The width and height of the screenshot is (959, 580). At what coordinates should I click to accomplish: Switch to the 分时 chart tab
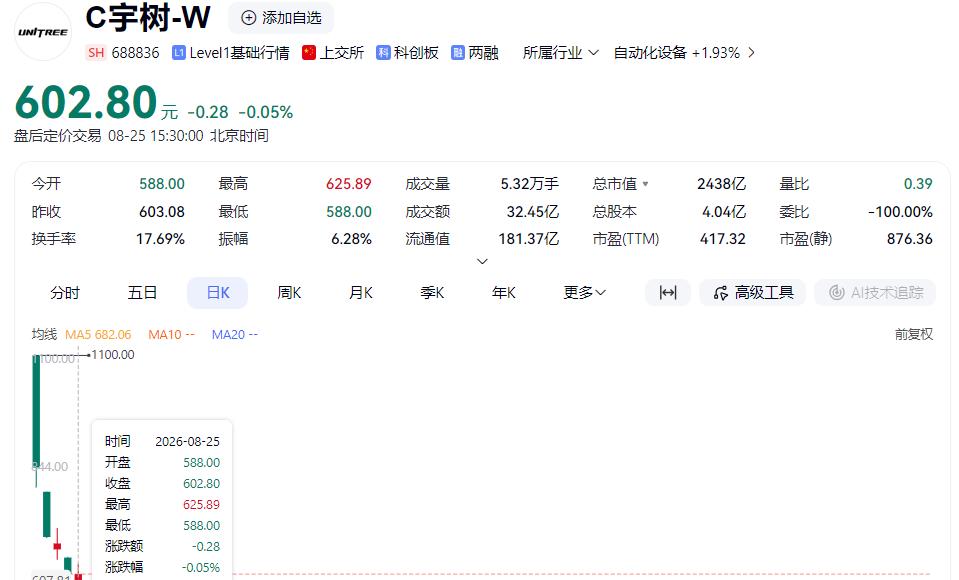tap(65, 292)
